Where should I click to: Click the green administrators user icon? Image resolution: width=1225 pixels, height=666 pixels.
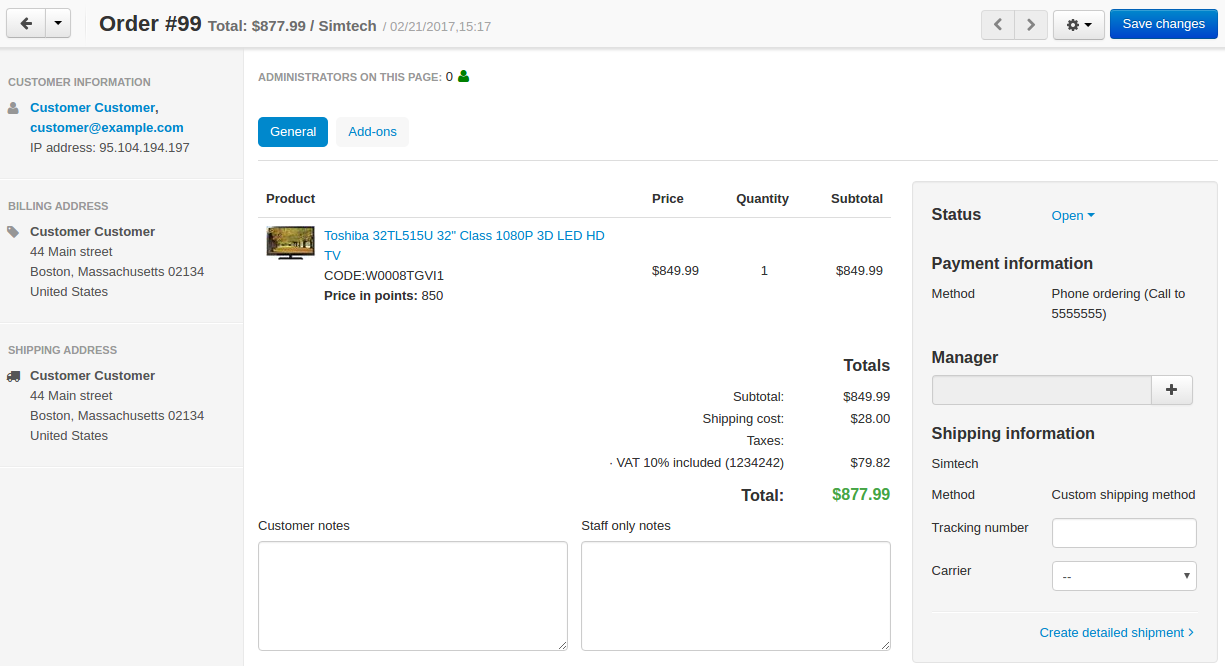463,76
